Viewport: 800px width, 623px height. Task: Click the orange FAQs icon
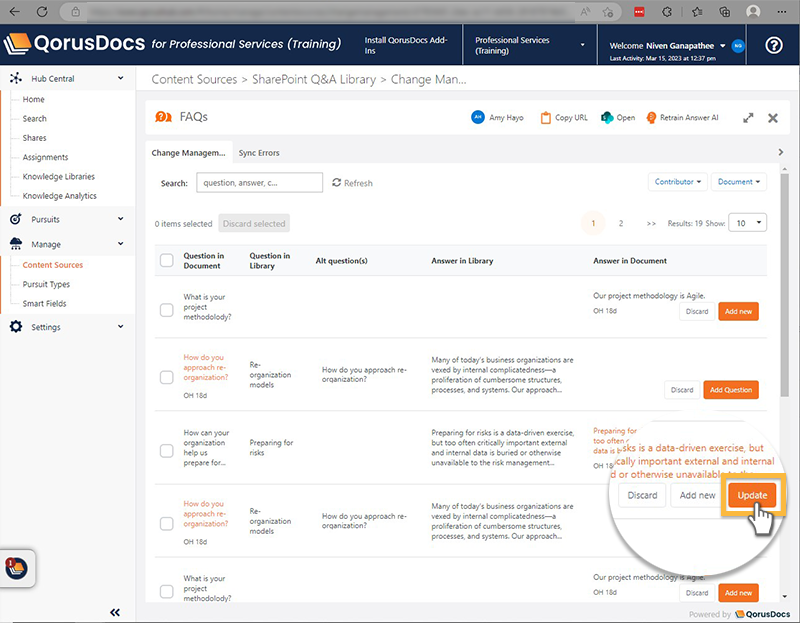pos(163,117)
